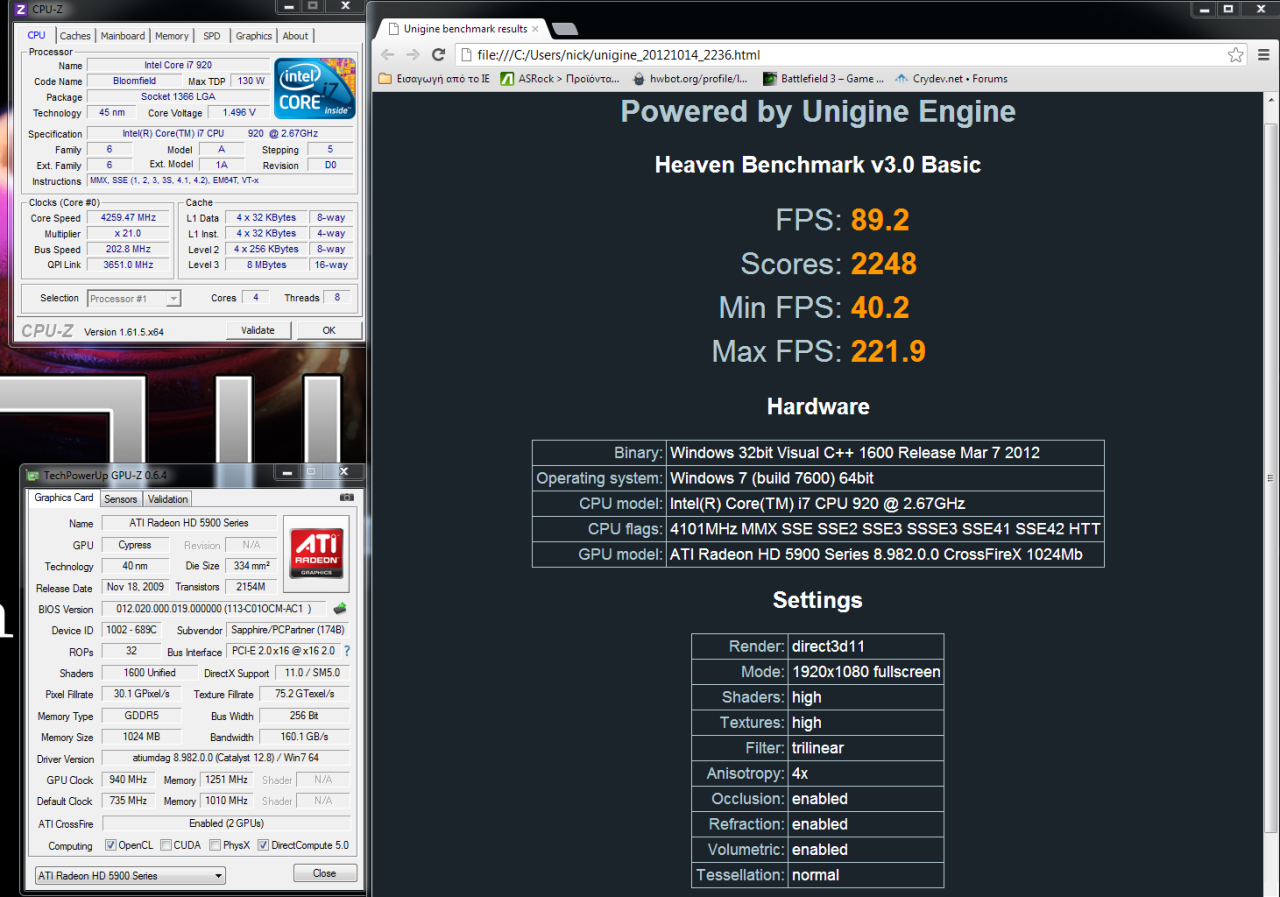Switch to the CPU-Z SPD tab

212,35
